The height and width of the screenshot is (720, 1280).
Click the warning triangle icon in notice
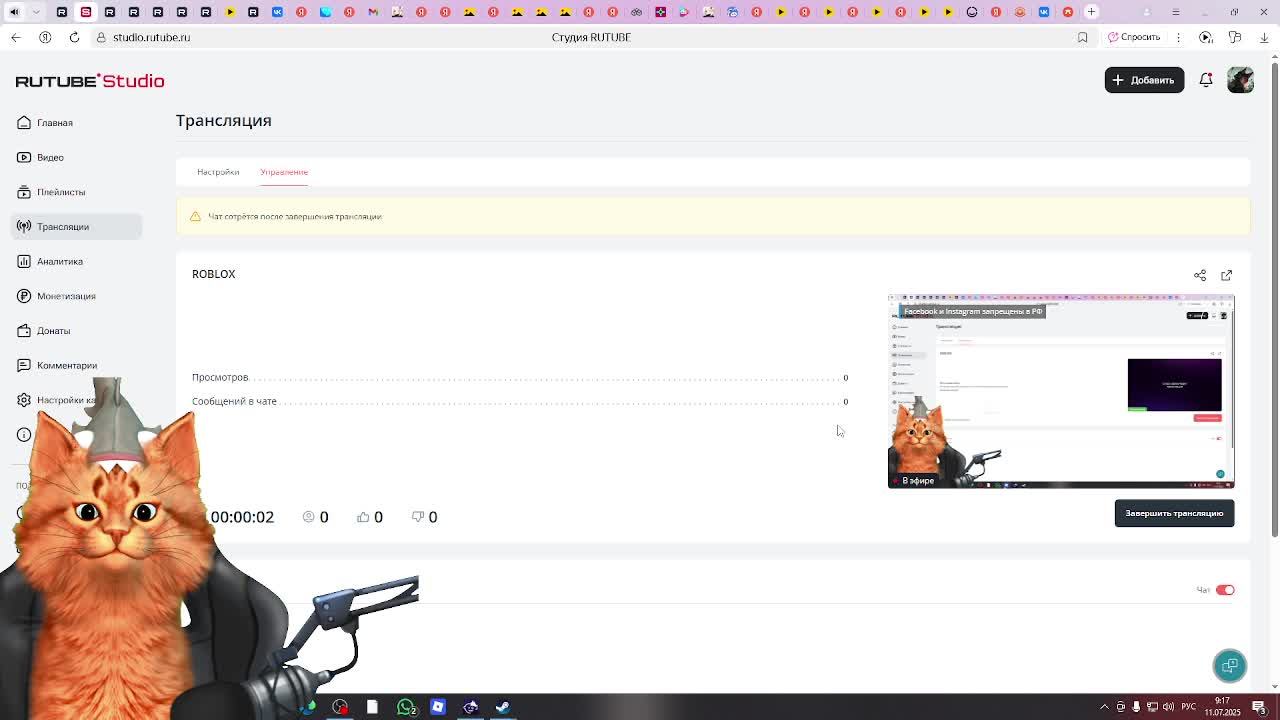(x=195, y=216)
